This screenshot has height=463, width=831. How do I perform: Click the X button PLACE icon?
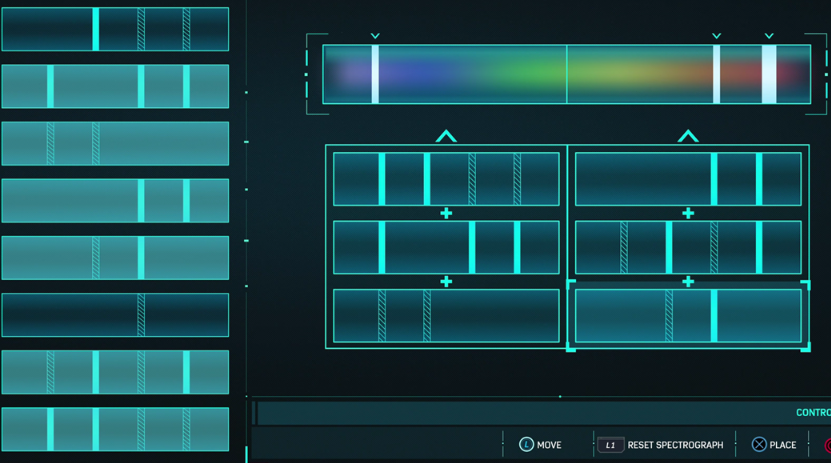[759, 444]
